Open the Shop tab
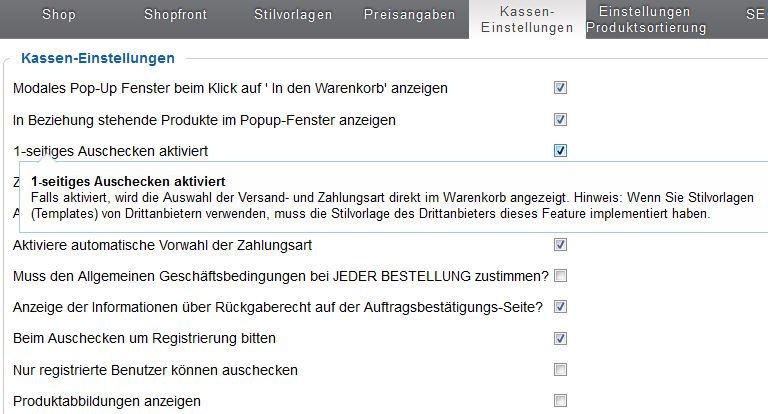The height and width of the screenshot is (414, 768). [x=59, y=15]
